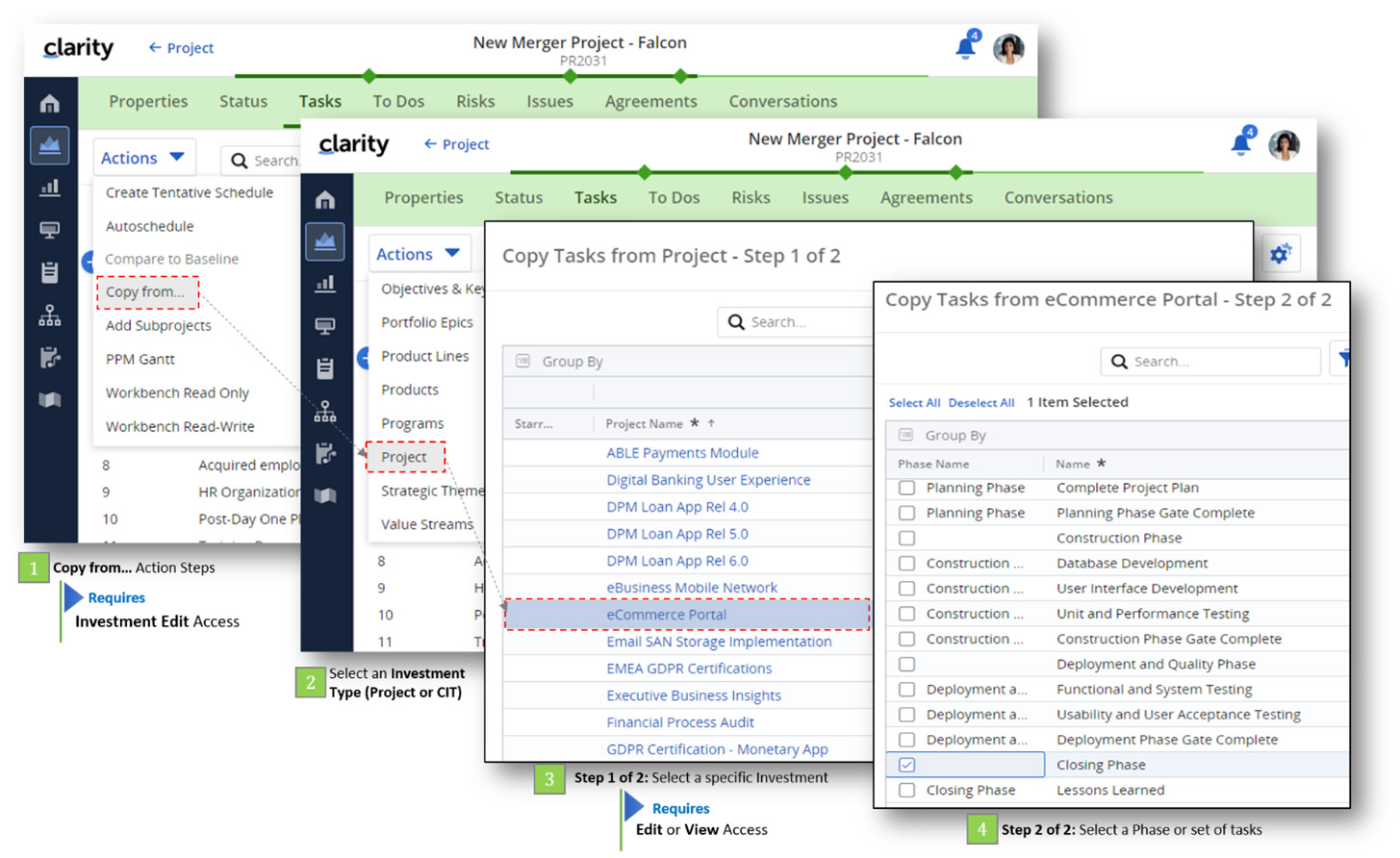Check the Complete Project Plan row checkbox

pyautogui.click(x=906, y=488)
